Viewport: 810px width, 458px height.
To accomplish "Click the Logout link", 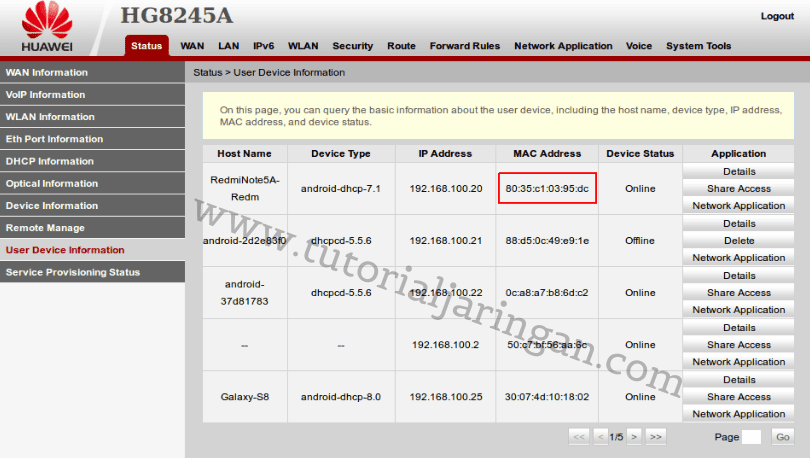I will [x=777, y=16].
